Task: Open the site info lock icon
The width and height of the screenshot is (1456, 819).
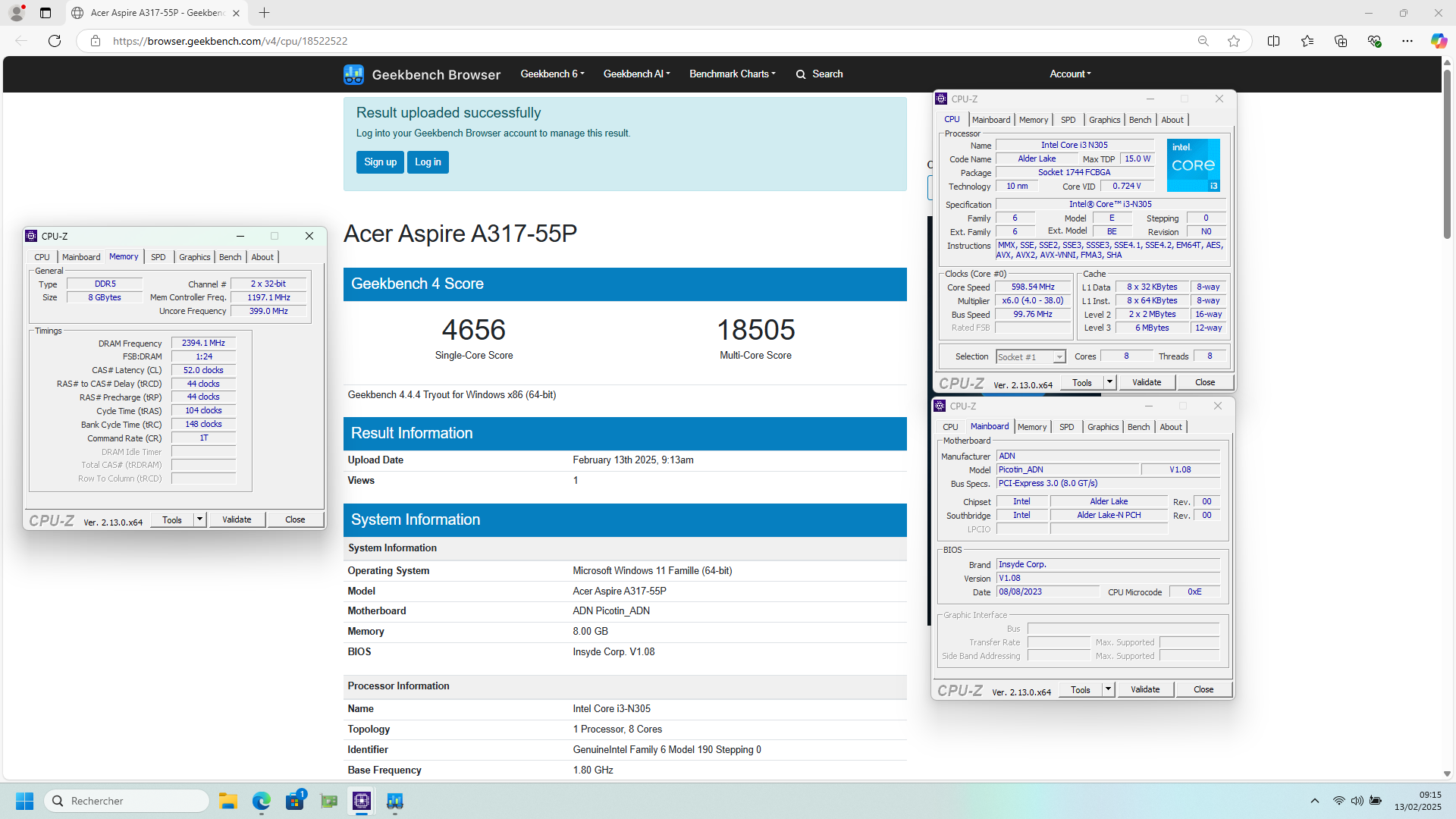Action: click(96, 41)
